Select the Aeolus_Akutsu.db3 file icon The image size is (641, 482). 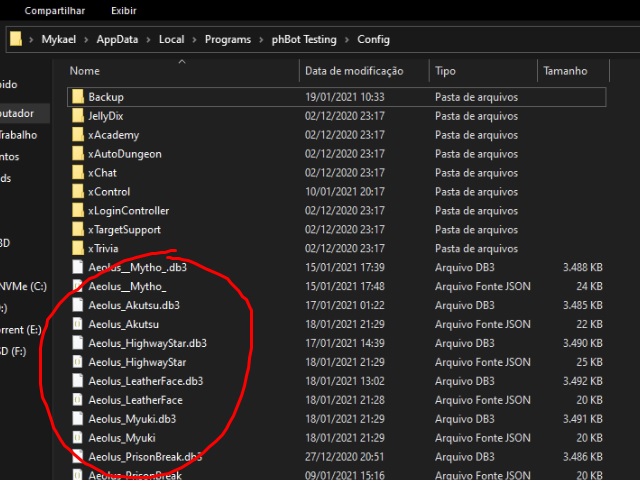(78, 305)
